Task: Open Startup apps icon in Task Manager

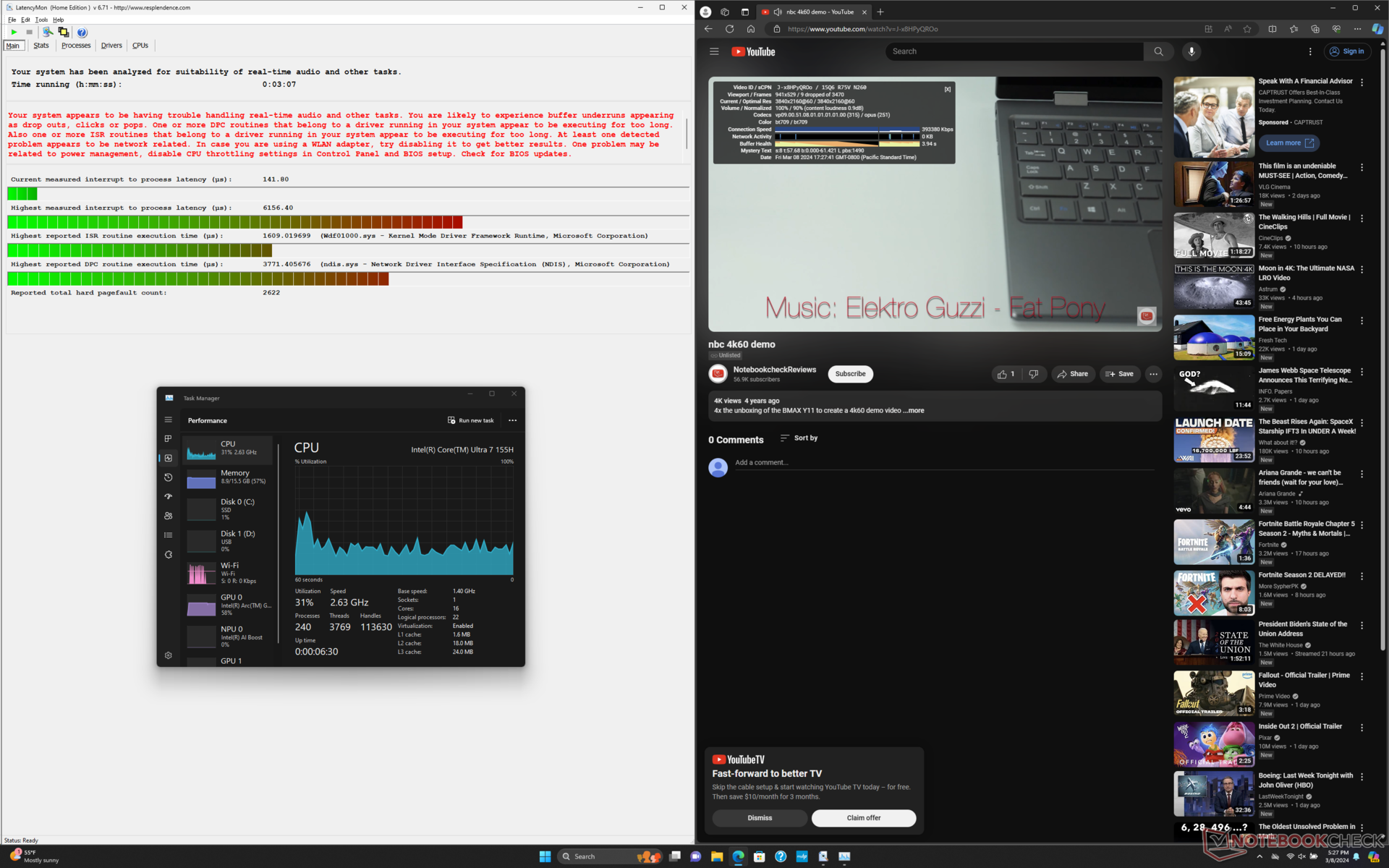Action: click(169, 496)
